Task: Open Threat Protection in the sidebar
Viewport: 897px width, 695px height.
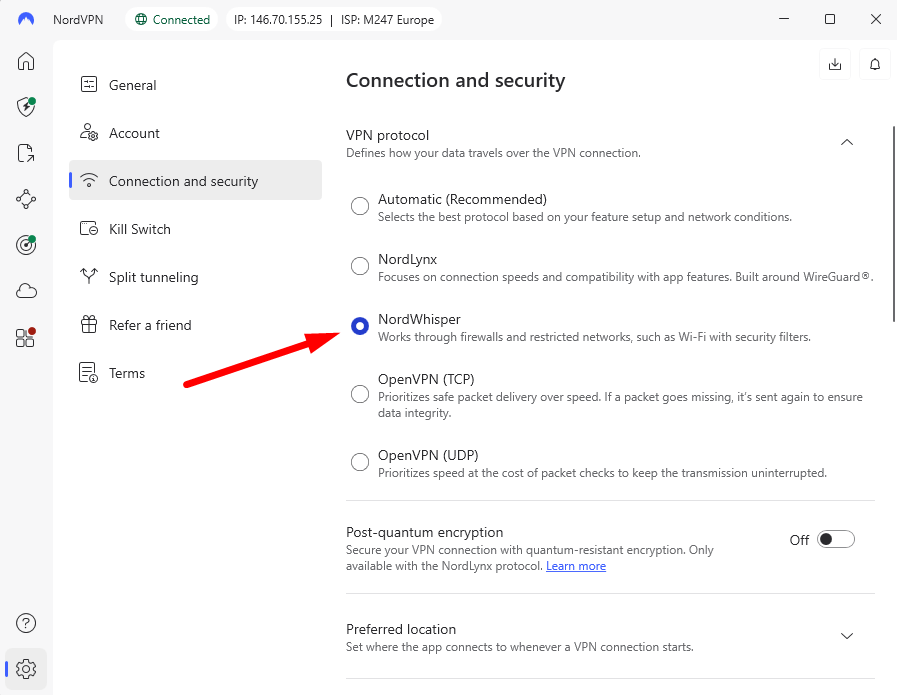Action: pos(25,107)
